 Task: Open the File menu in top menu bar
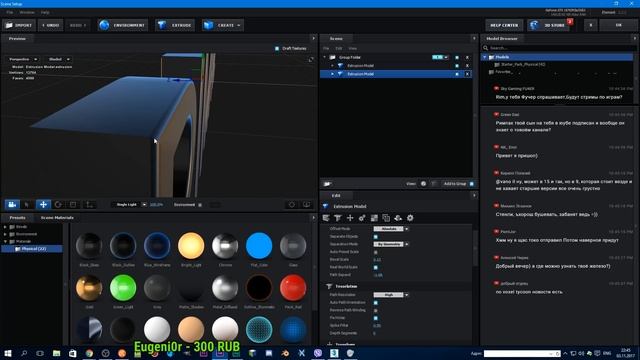tap(10, 13)
